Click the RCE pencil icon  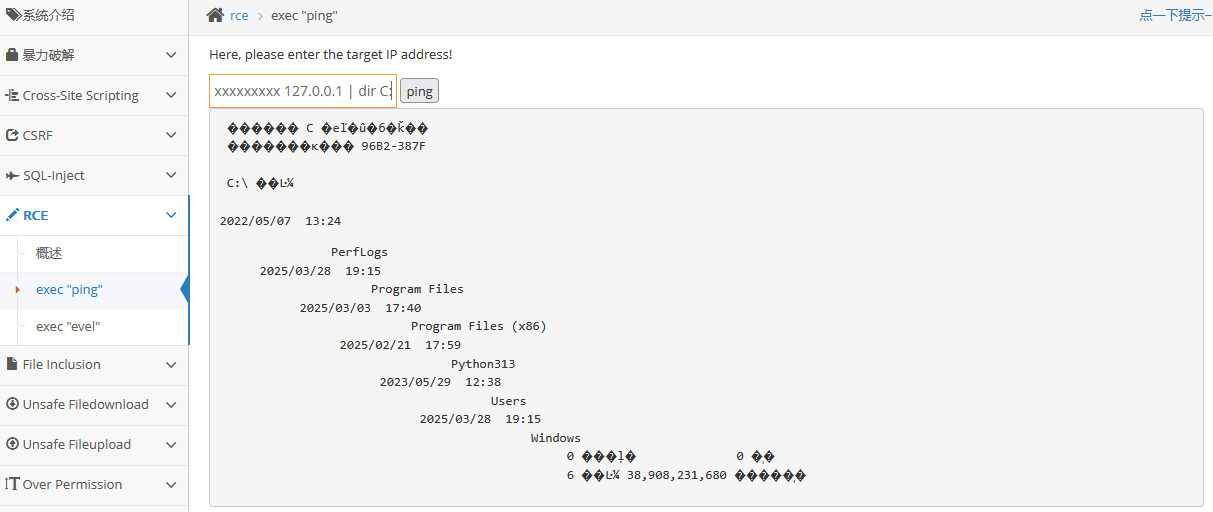12,215
